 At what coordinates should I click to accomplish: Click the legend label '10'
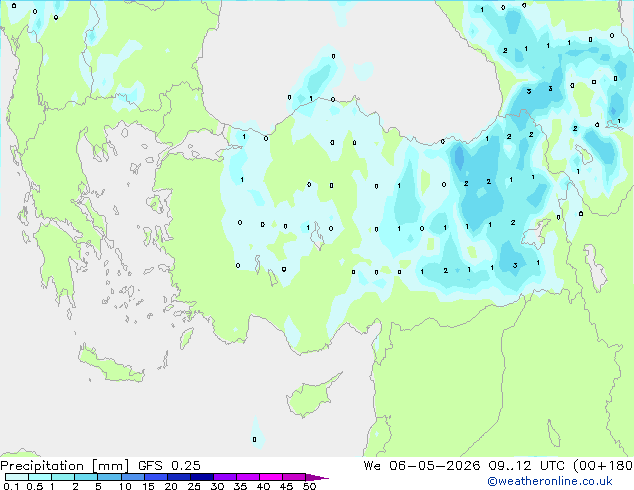(x=125, y=486)
